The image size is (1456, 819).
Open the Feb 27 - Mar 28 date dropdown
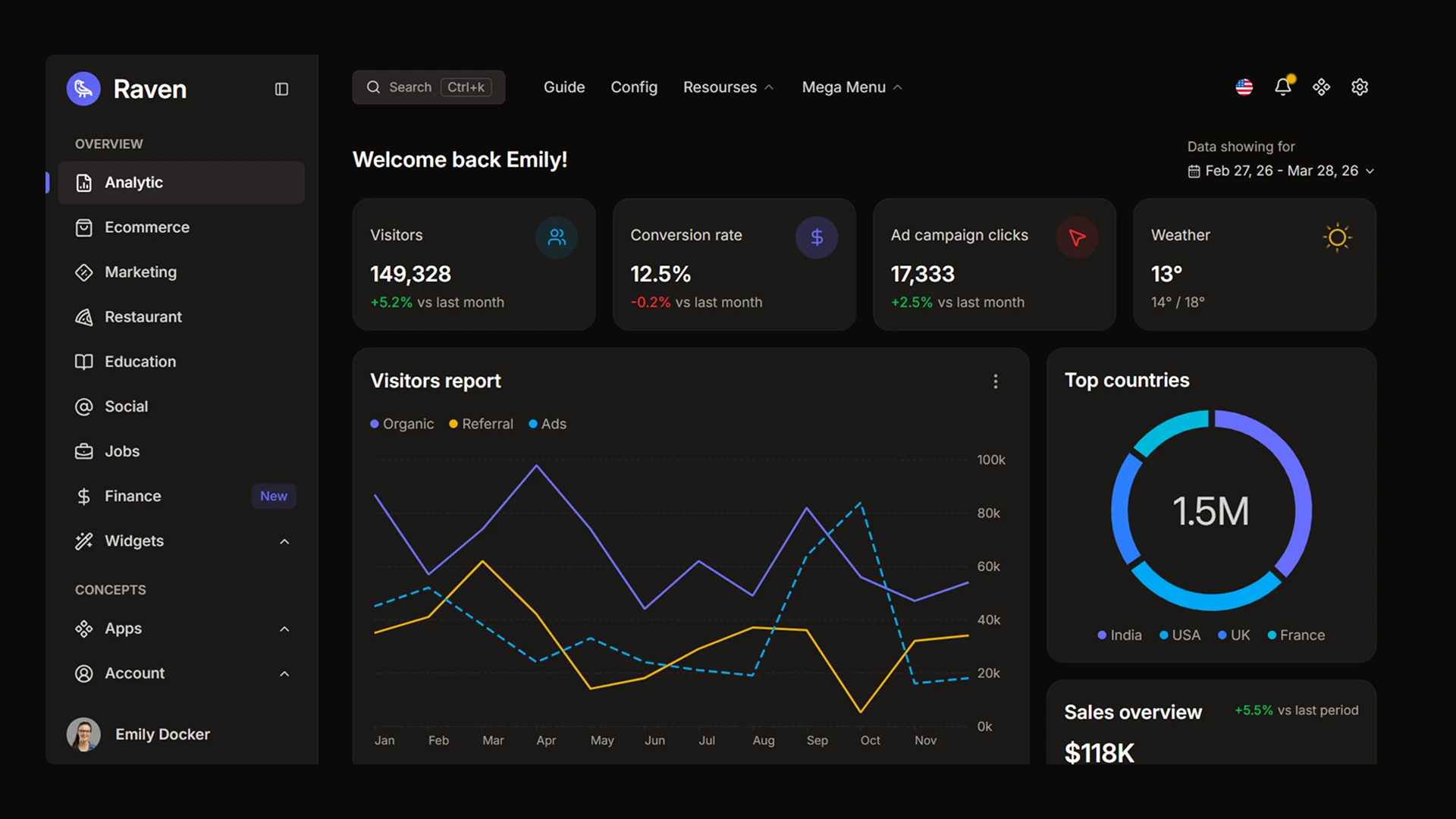pos(1282,171)
